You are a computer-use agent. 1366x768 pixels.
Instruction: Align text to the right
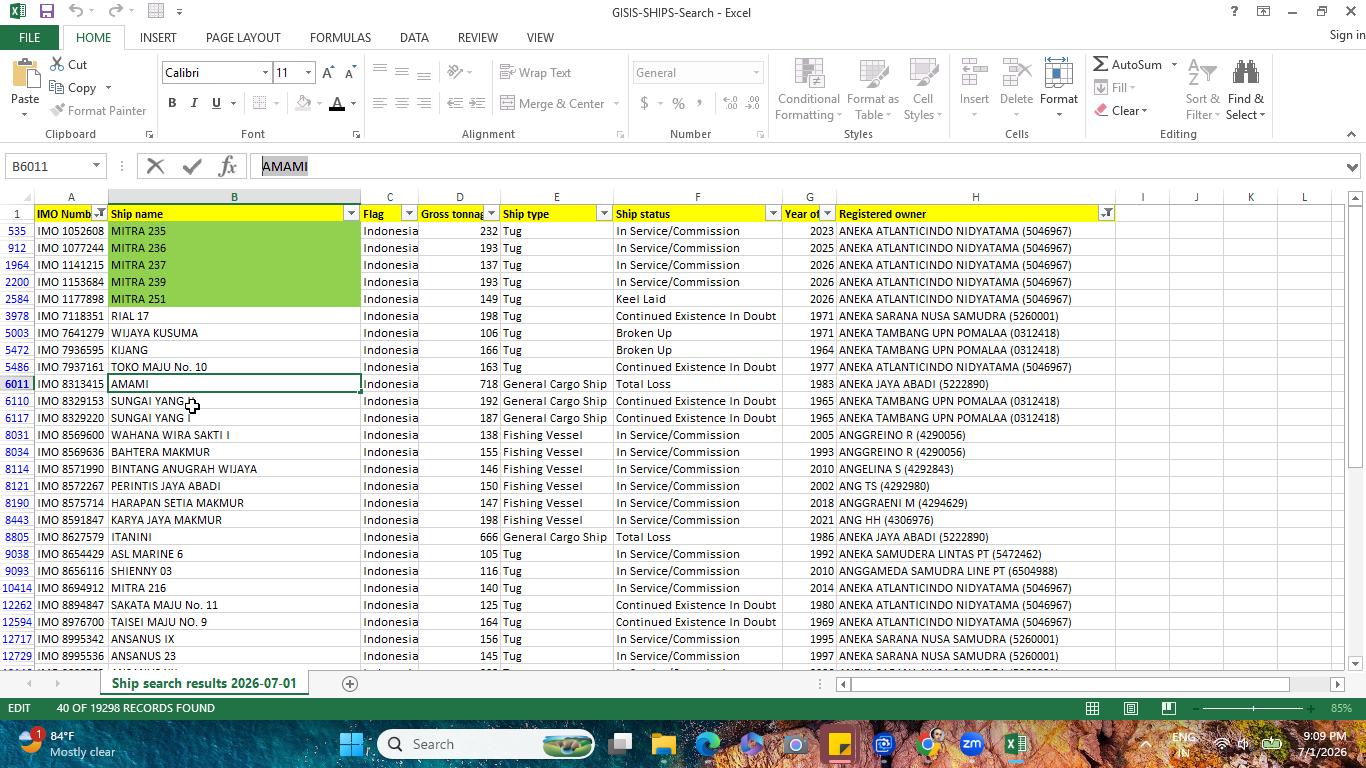(423, 103)
